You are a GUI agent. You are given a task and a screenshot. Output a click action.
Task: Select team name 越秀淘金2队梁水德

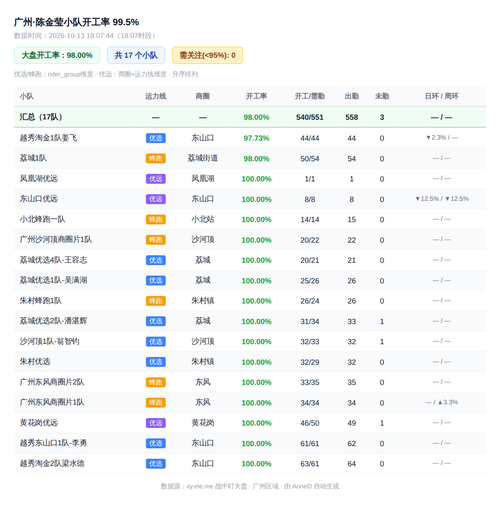pos(52,463)
